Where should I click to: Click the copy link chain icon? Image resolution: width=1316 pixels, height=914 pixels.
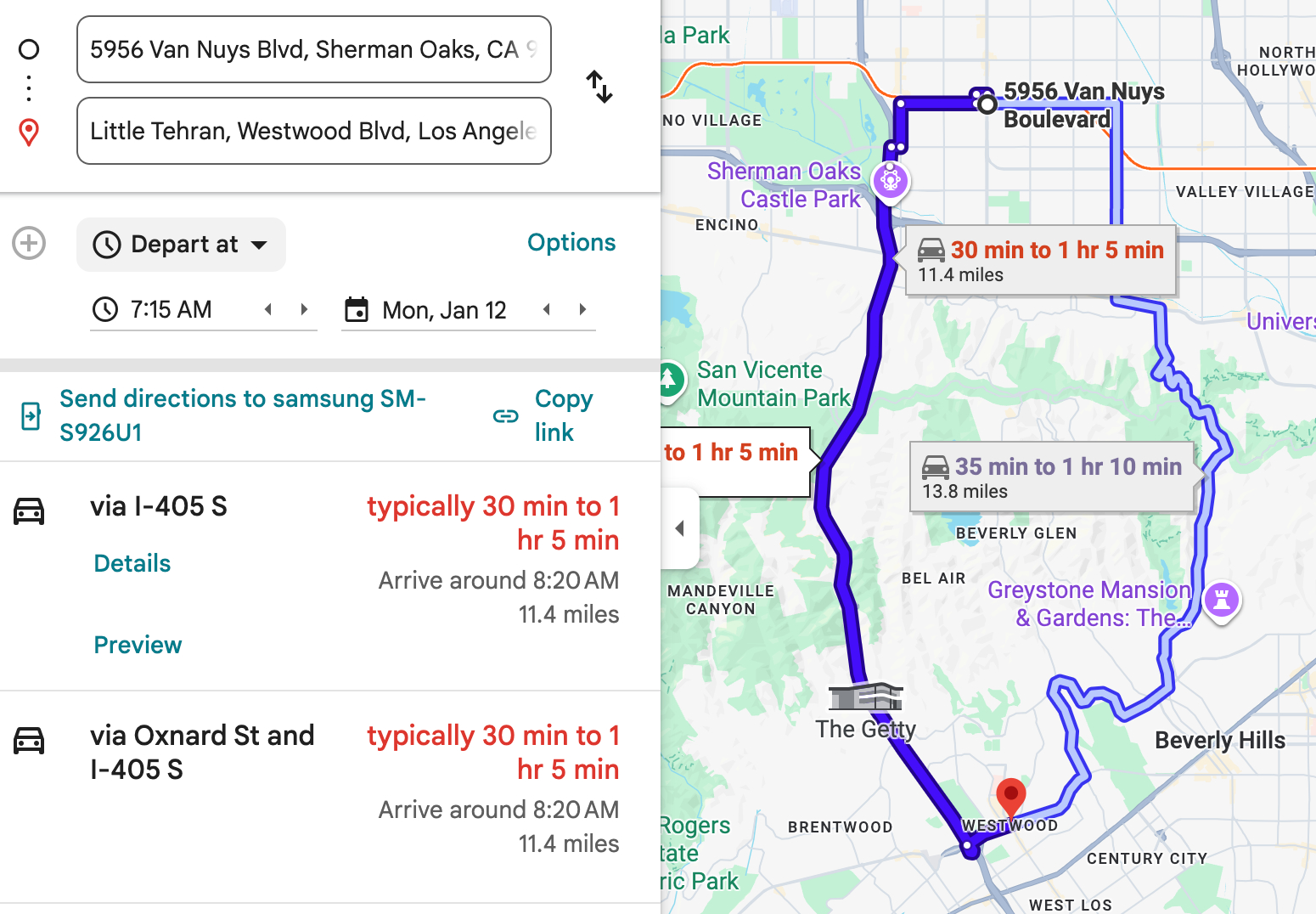pos(506,416)
